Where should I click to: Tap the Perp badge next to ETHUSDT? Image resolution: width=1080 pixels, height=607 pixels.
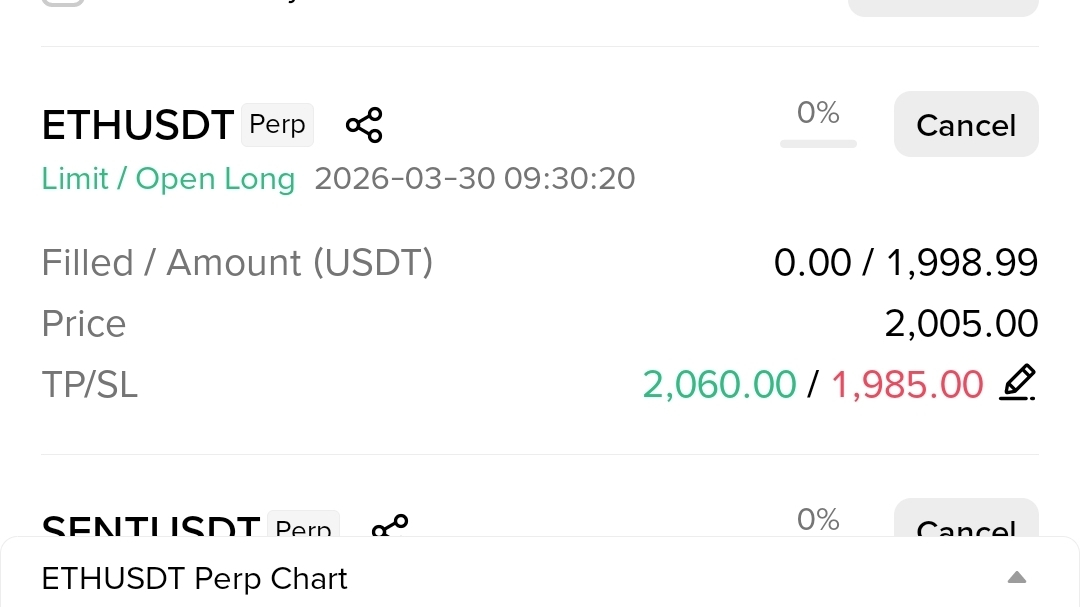point(277,125)
